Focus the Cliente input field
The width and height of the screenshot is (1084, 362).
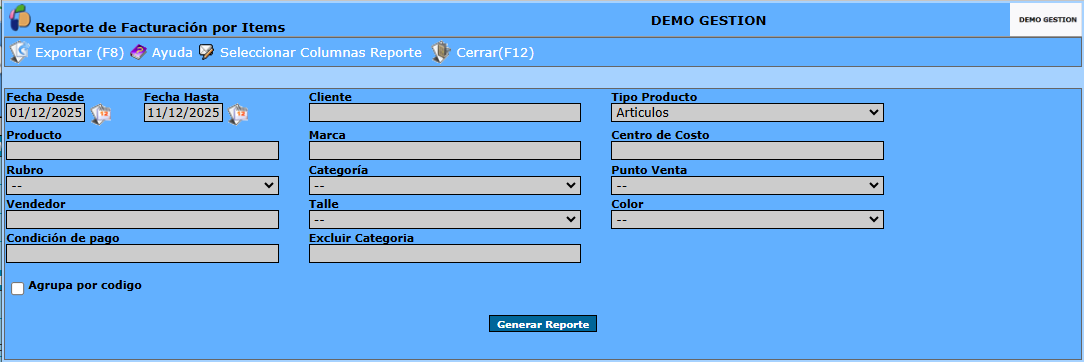pos(445,113)
